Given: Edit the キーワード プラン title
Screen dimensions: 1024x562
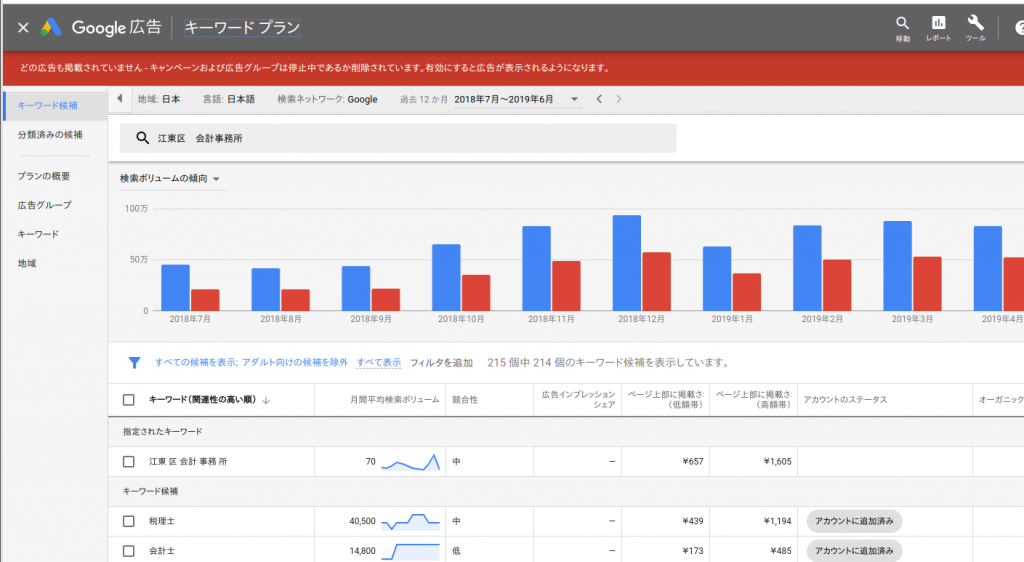Looking at the screenshot, I should click(242, 27).
